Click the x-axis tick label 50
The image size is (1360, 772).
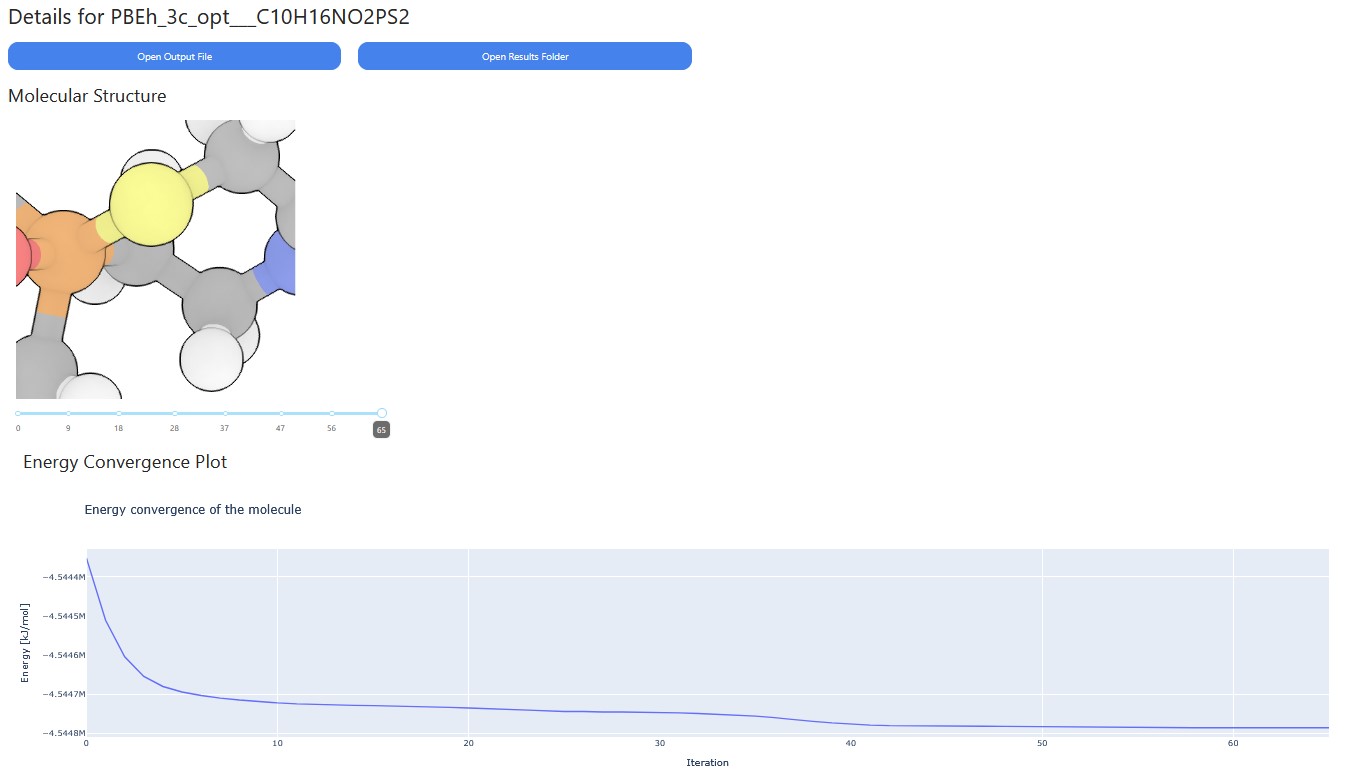1042,743
